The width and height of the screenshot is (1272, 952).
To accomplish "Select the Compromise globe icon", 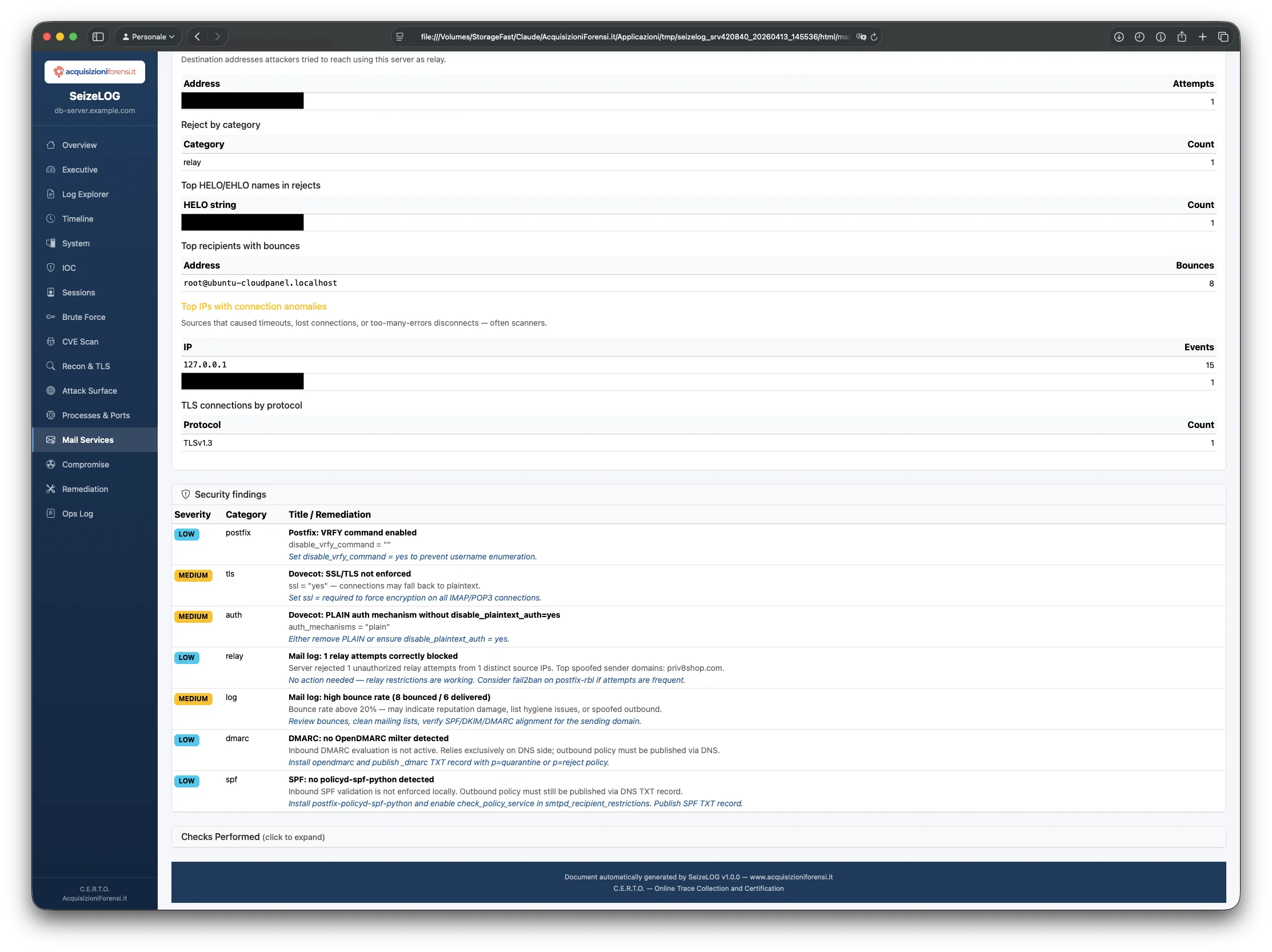I will [x=51, y=465].
